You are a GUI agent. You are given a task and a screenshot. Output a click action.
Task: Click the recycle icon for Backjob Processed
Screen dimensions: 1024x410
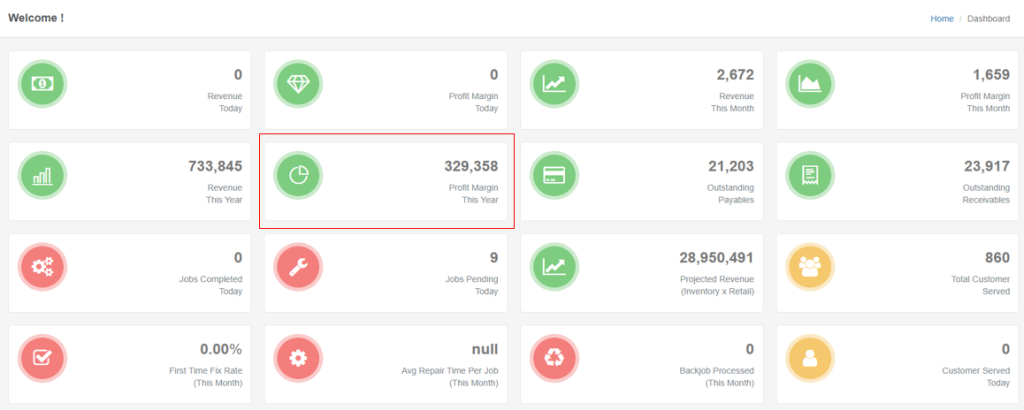555,358
